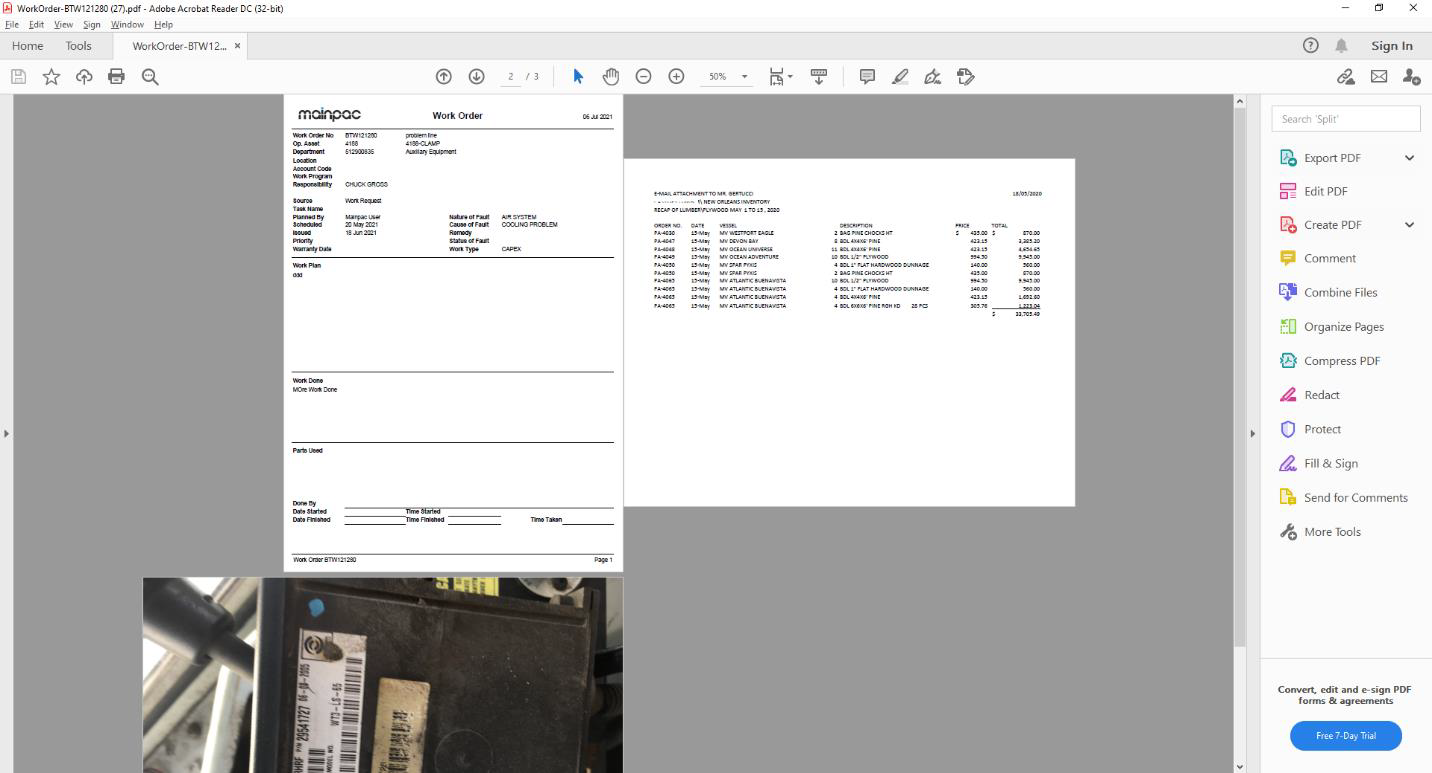This screenshot has height=773, width=1432.
Task: Share the file with others icon
Action: coord(1411,77)
